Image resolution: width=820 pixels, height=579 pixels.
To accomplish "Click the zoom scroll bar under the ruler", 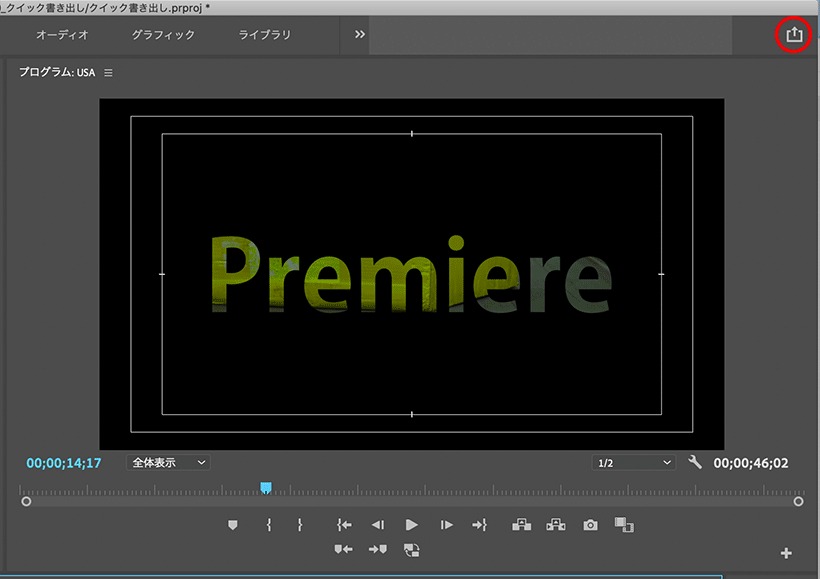I will coord(412,502).
